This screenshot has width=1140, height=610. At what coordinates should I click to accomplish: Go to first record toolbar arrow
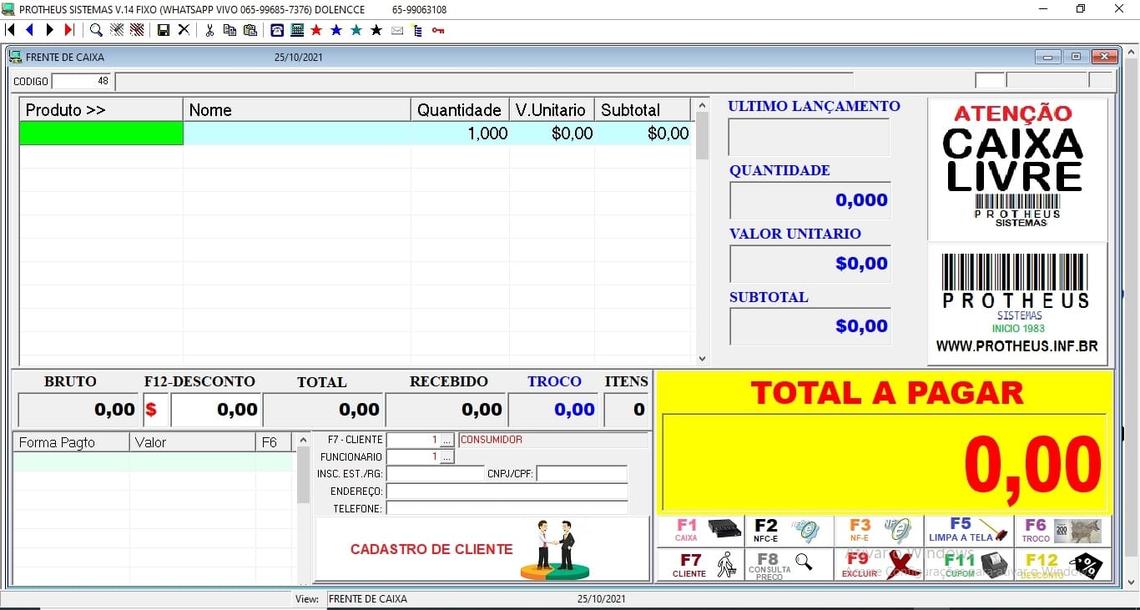click(9, 30)
